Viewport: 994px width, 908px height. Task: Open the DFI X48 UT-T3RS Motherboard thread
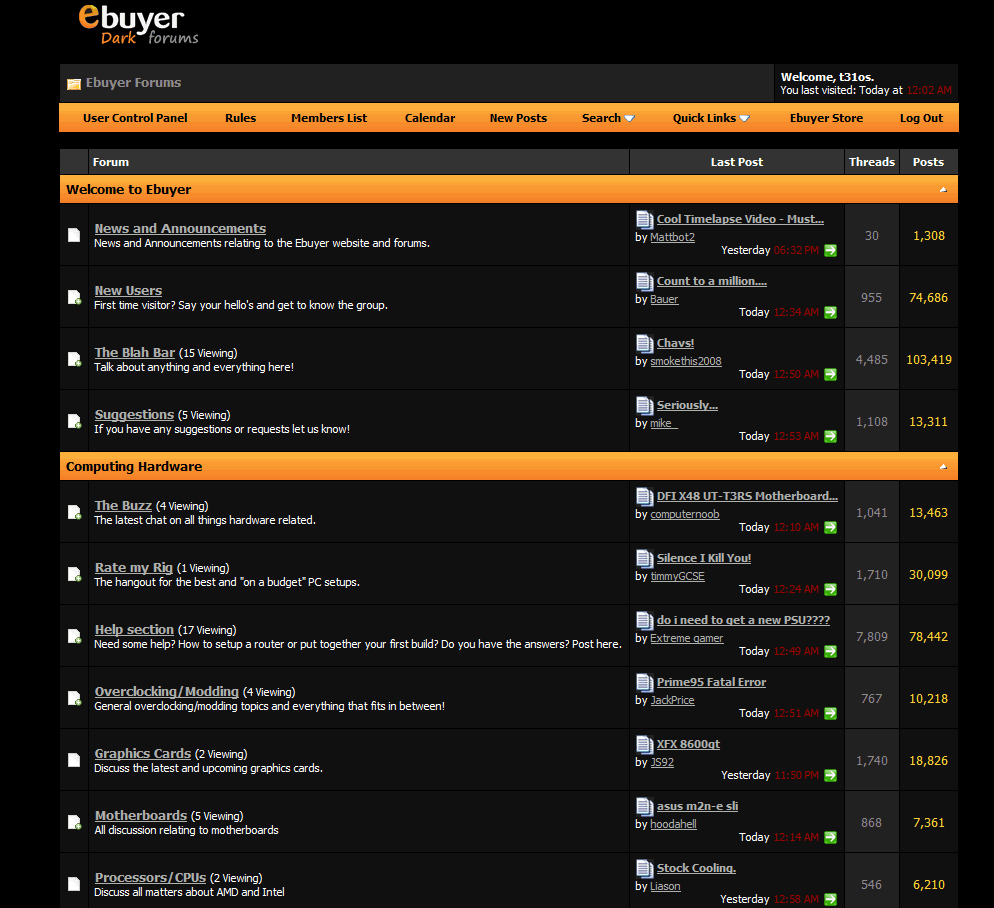(x=747, y=496)
